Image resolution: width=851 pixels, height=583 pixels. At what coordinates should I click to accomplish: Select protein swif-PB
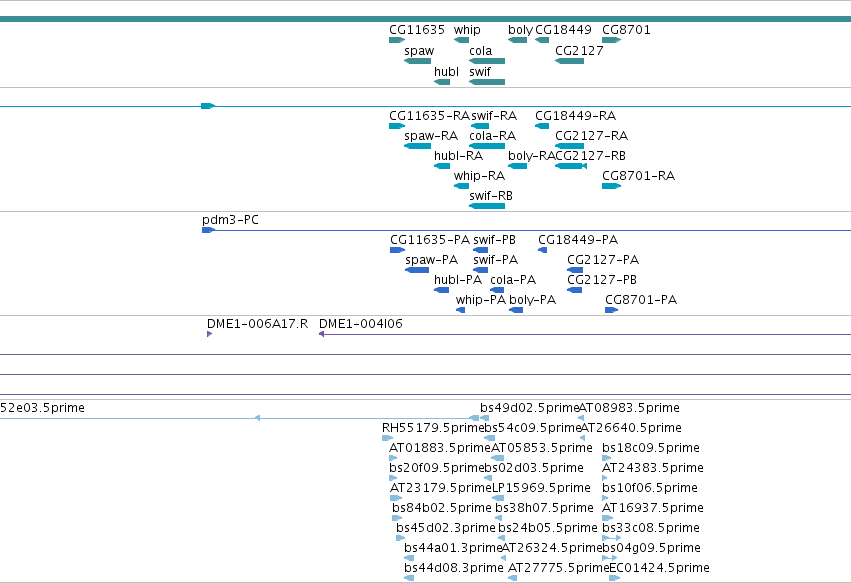tap(480, 250)
